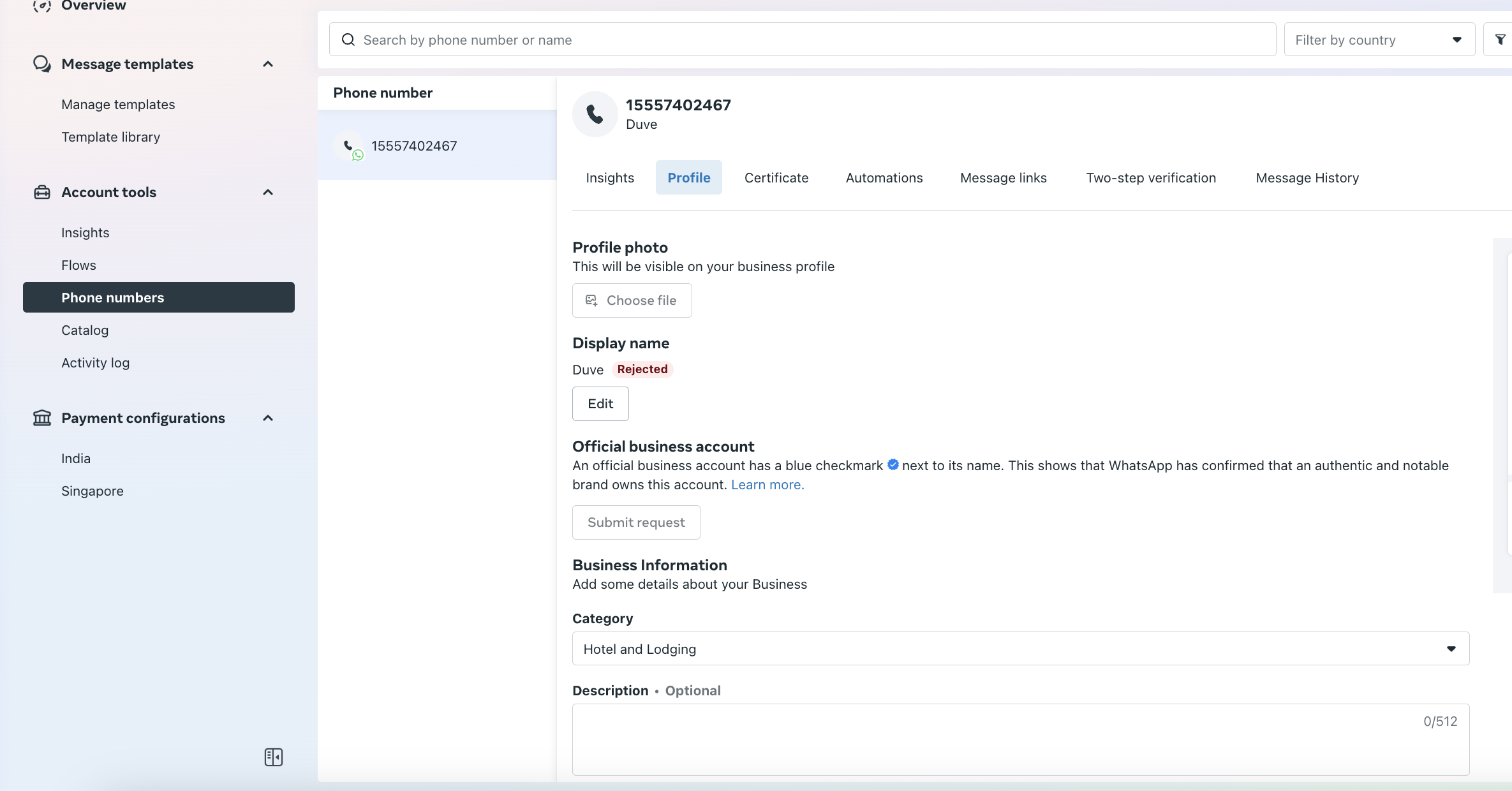The height and width of the screenshot is (791, 1512).
Task: Click the Message templates chat icon
Action: click(42, 64)
